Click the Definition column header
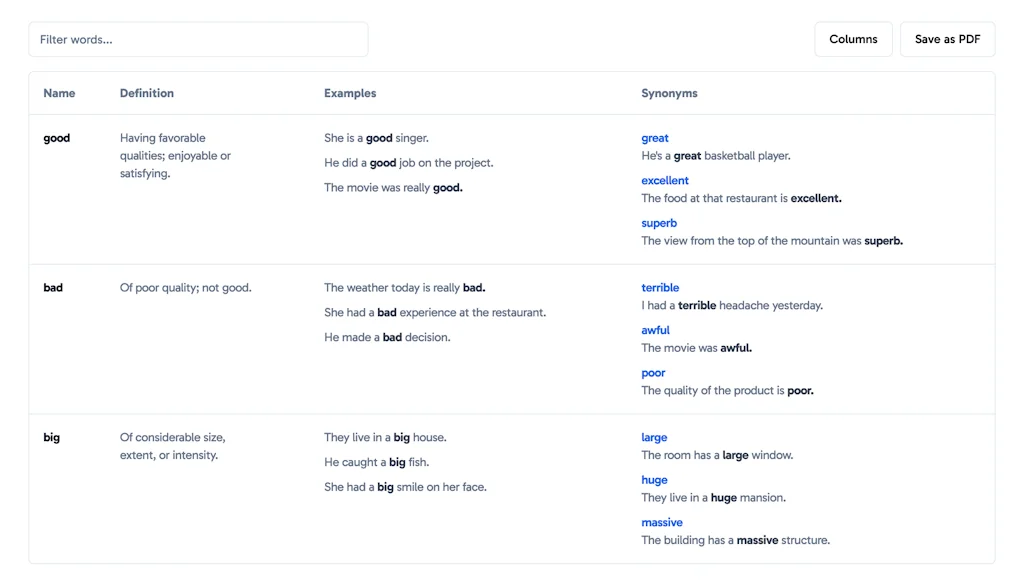This screenshot has width=1024, height=584. tap(146, 93)
